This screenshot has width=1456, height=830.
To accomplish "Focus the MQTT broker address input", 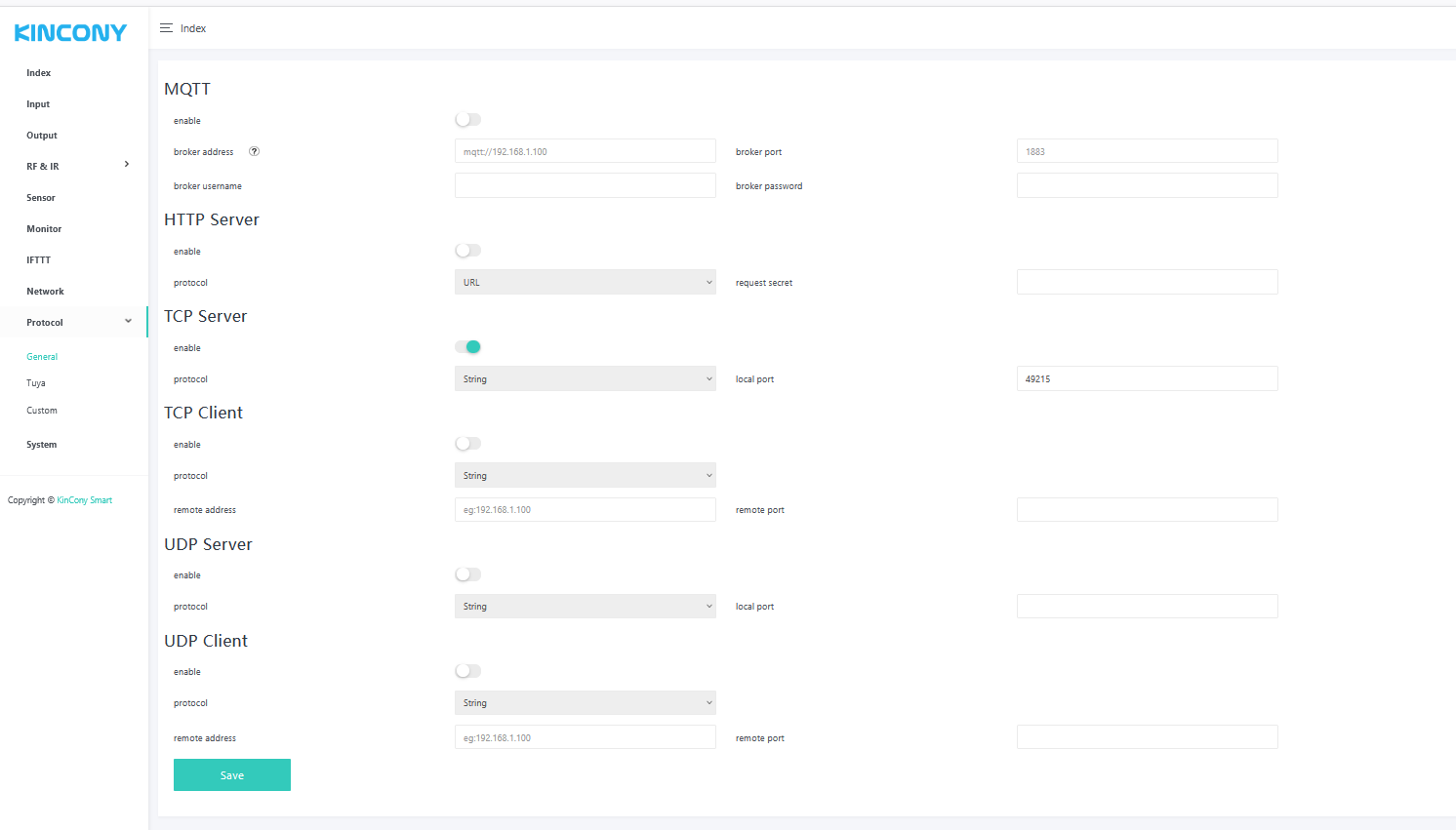I will tap(585, 151).
